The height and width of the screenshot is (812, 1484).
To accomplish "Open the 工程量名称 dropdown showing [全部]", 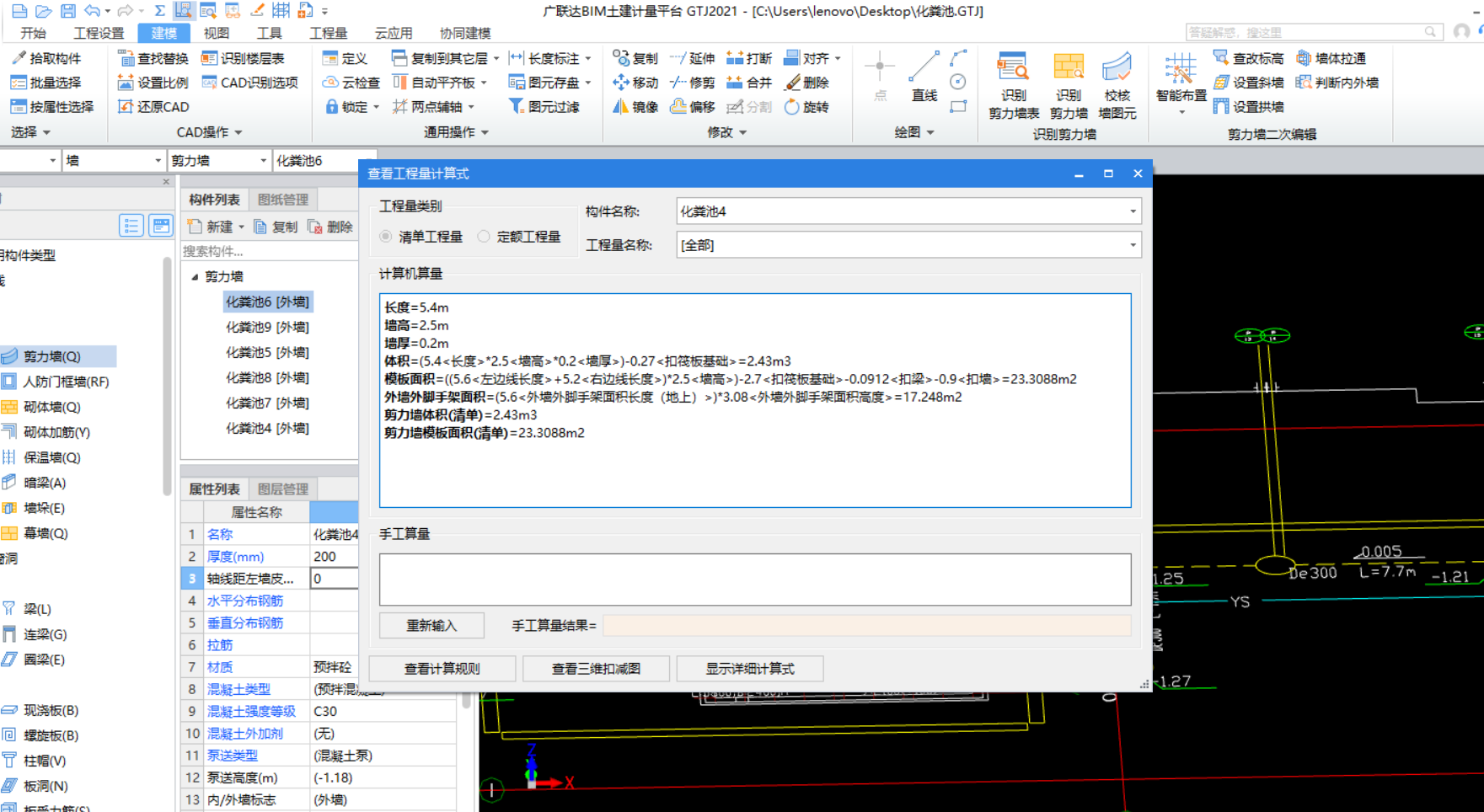I will [x=908, y=245].
